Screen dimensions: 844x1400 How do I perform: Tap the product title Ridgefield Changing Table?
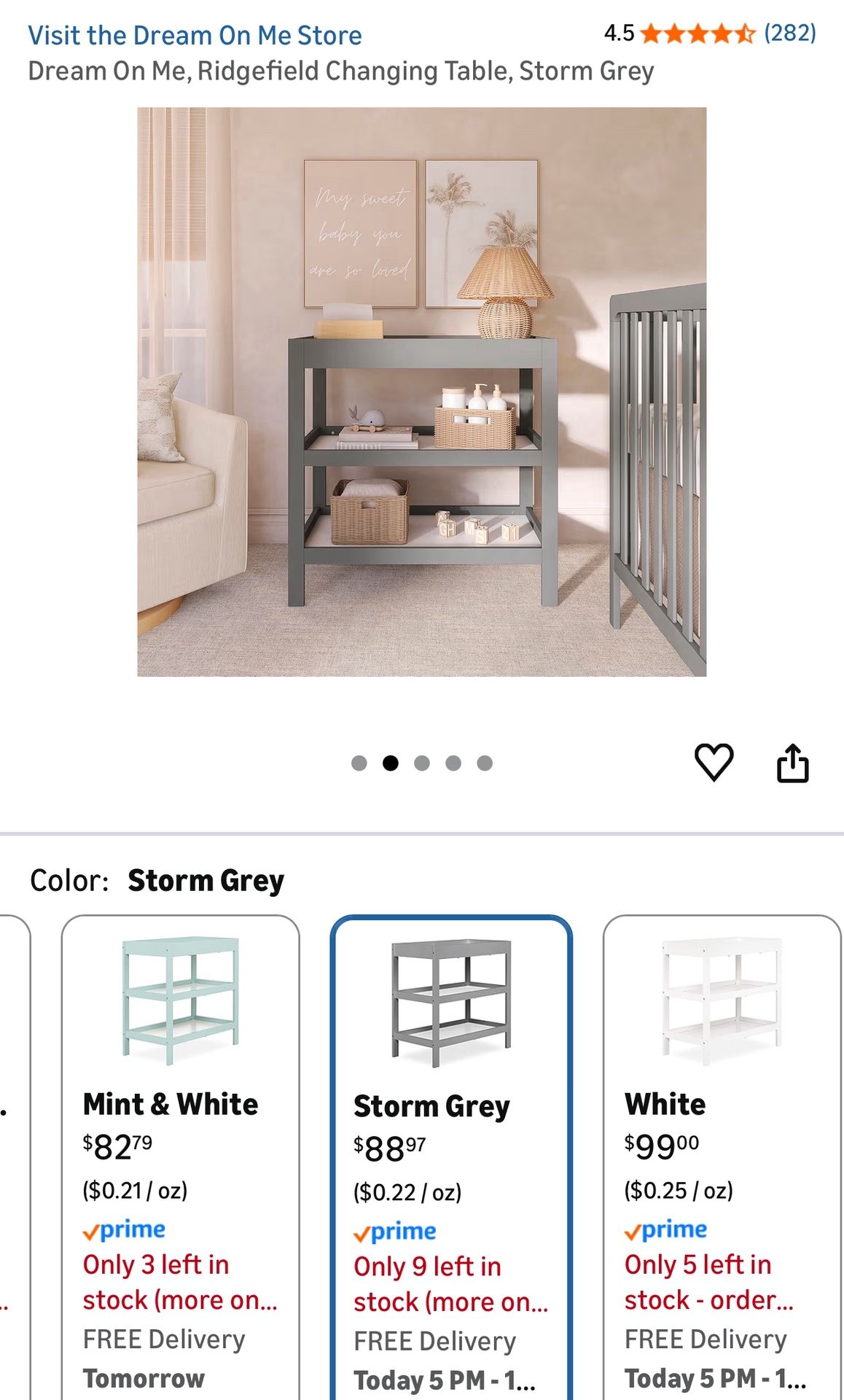pos(341,71)
